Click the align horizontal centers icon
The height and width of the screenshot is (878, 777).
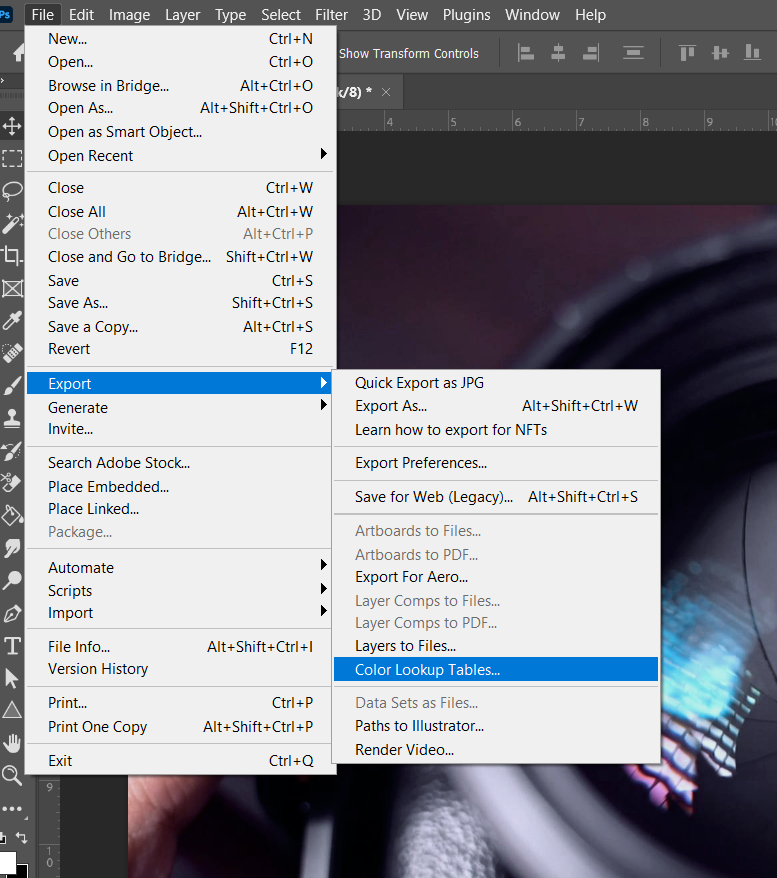(x=558, y=53)
